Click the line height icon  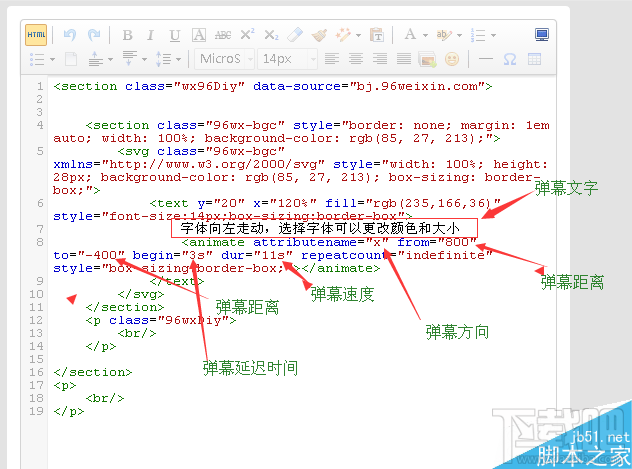[164, 59]
